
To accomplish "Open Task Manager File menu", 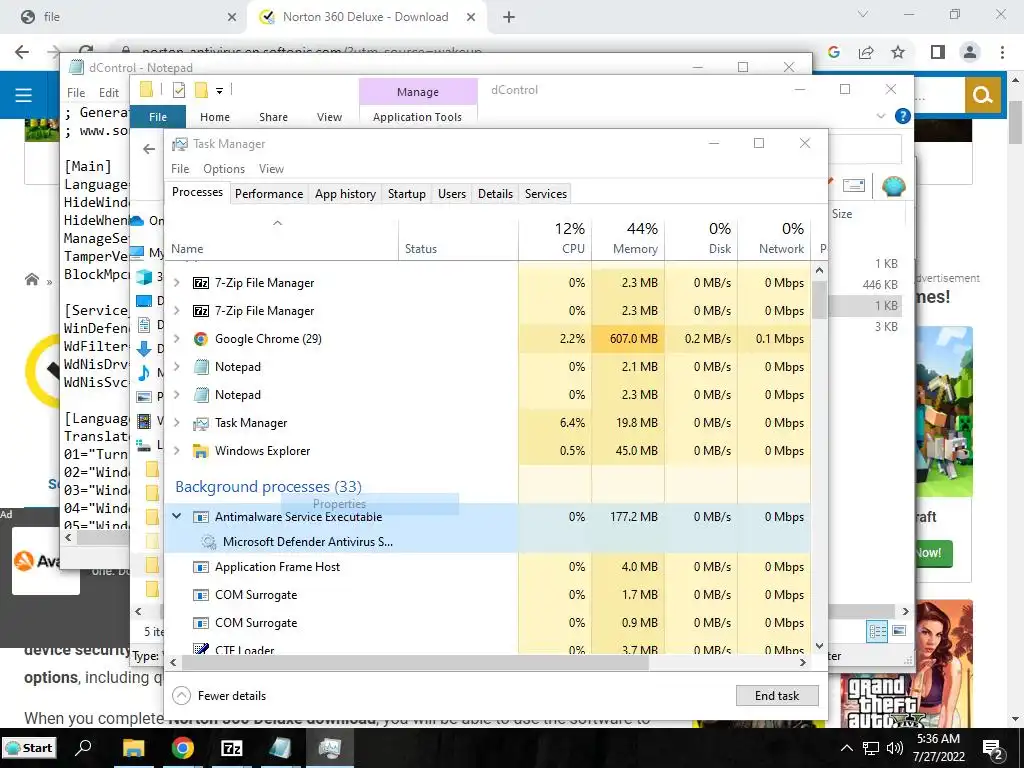I will click(x=180, y=169).
